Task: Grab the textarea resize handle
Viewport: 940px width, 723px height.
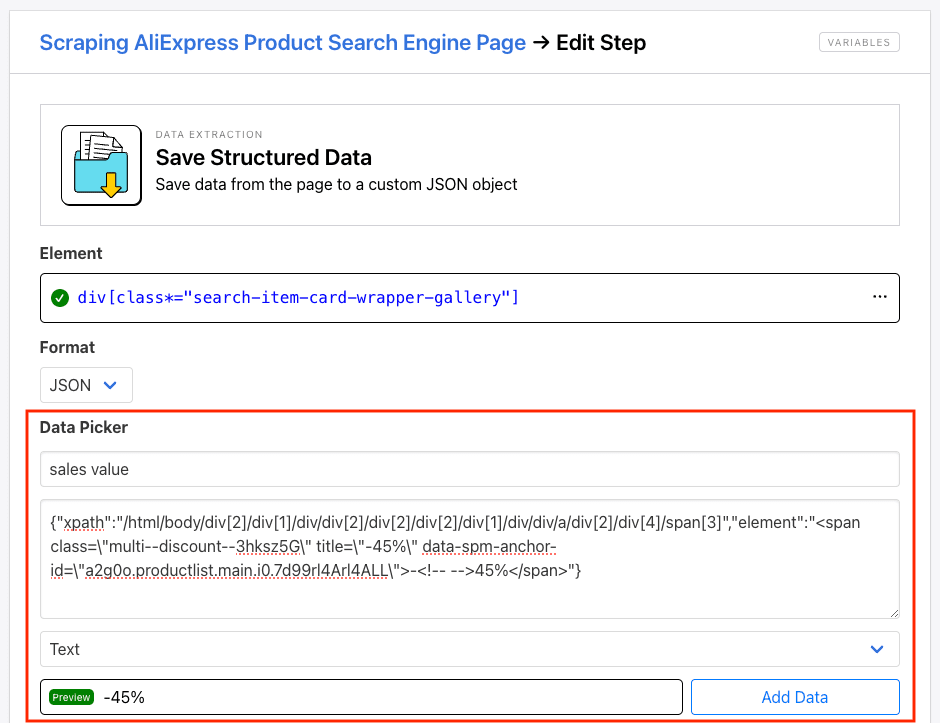Action: (x=894, y=613)
